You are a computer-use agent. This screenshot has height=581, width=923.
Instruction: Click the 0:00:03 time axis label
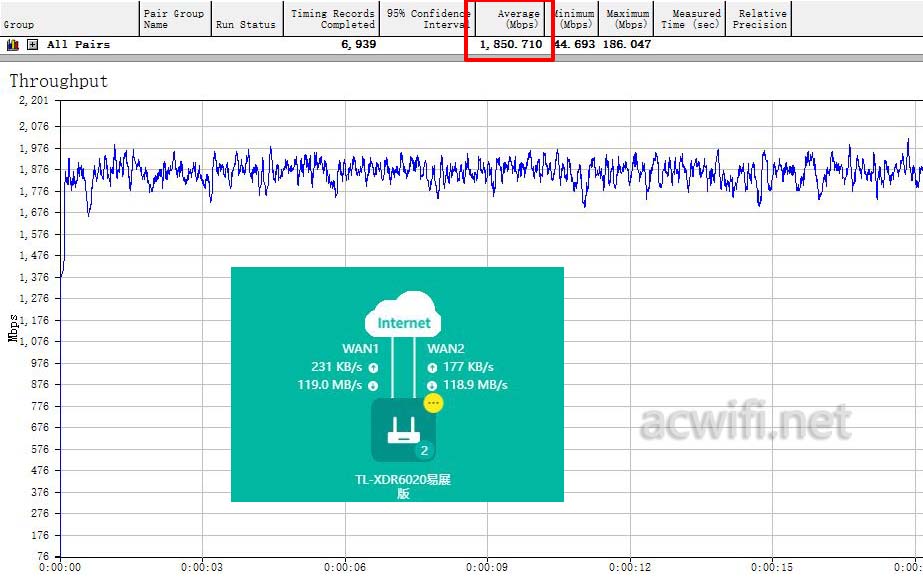coord(202,567)
